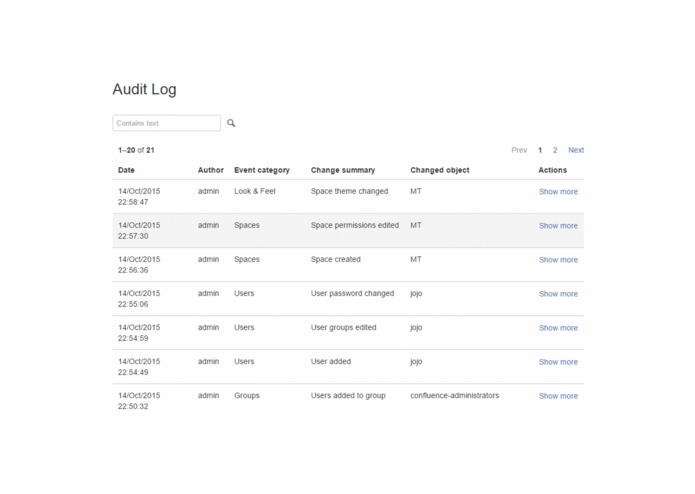Image resolution: width=695 pixels, height=494 pixels.
Task: Click 'Spaces' category in Space permissions edited row
Action: 247,226
